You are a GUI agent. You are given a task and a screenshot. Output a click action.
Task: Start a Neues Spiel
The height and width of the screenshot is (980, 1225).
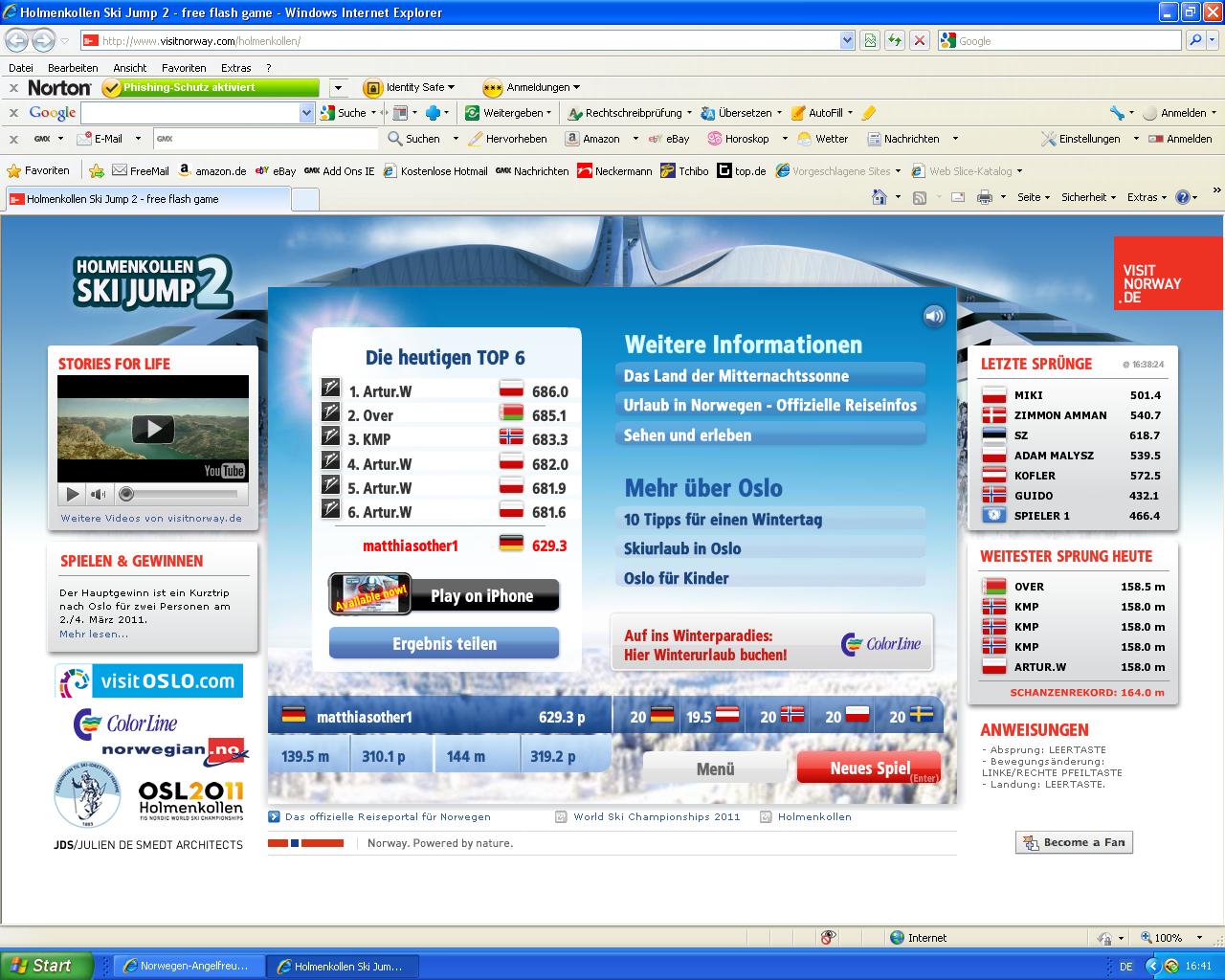869,768
